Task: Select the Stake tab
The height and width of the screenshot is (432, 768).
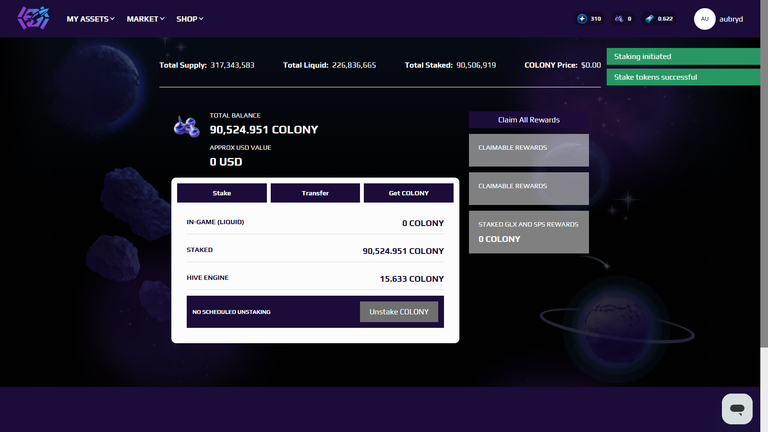Action: coord(222,193)
